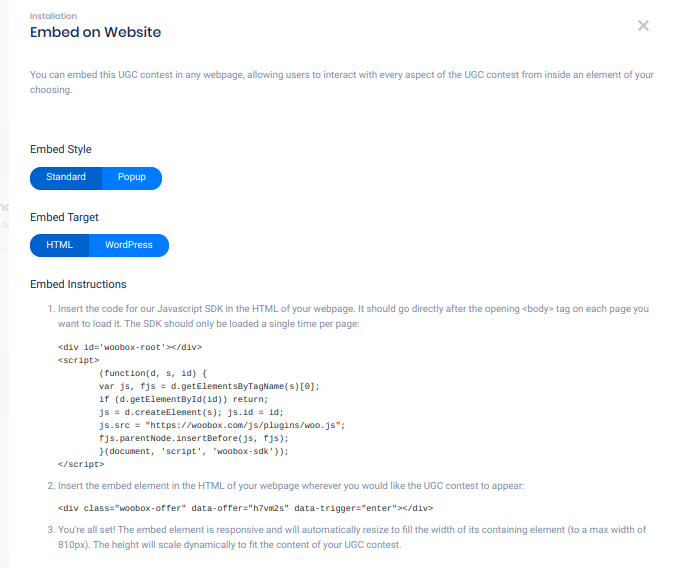
Task: Choose HTML as embed target
Action: (60, 245)
